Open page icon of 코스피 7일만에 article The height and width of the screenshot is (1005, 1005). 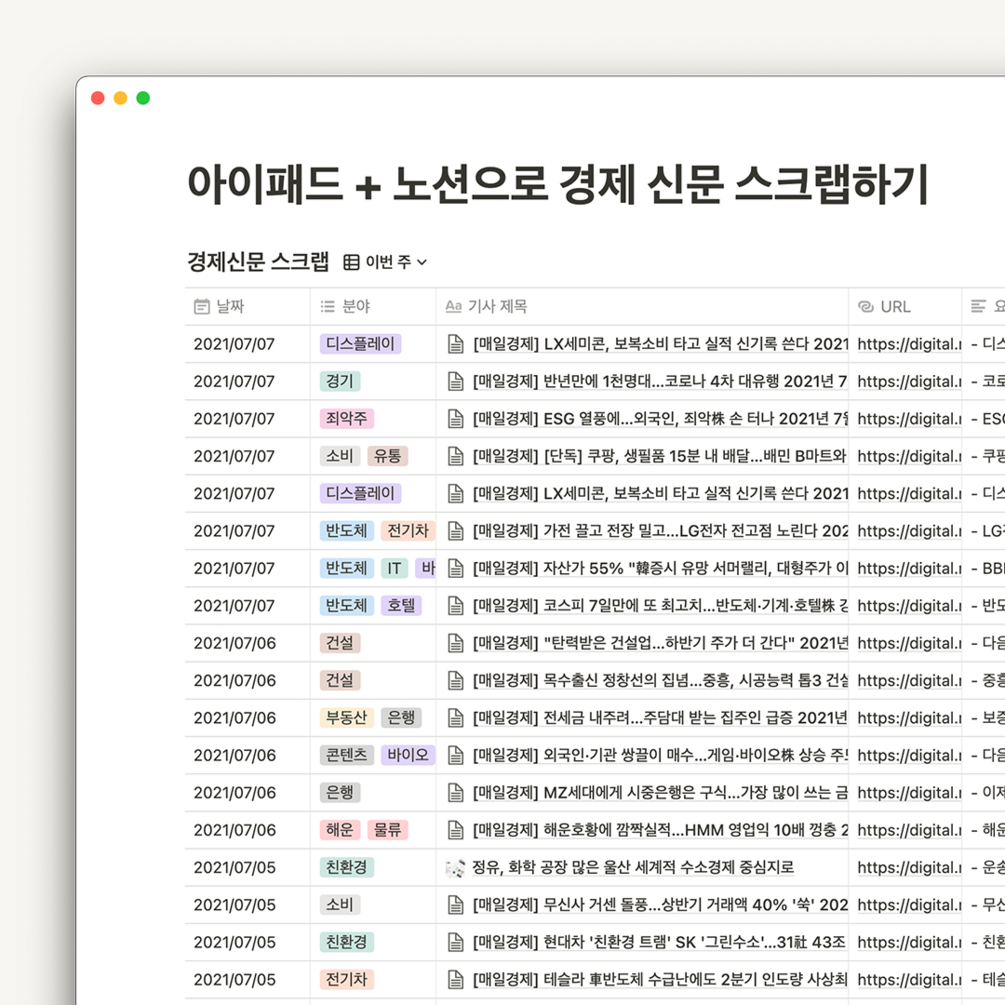[x=455, y=606]
